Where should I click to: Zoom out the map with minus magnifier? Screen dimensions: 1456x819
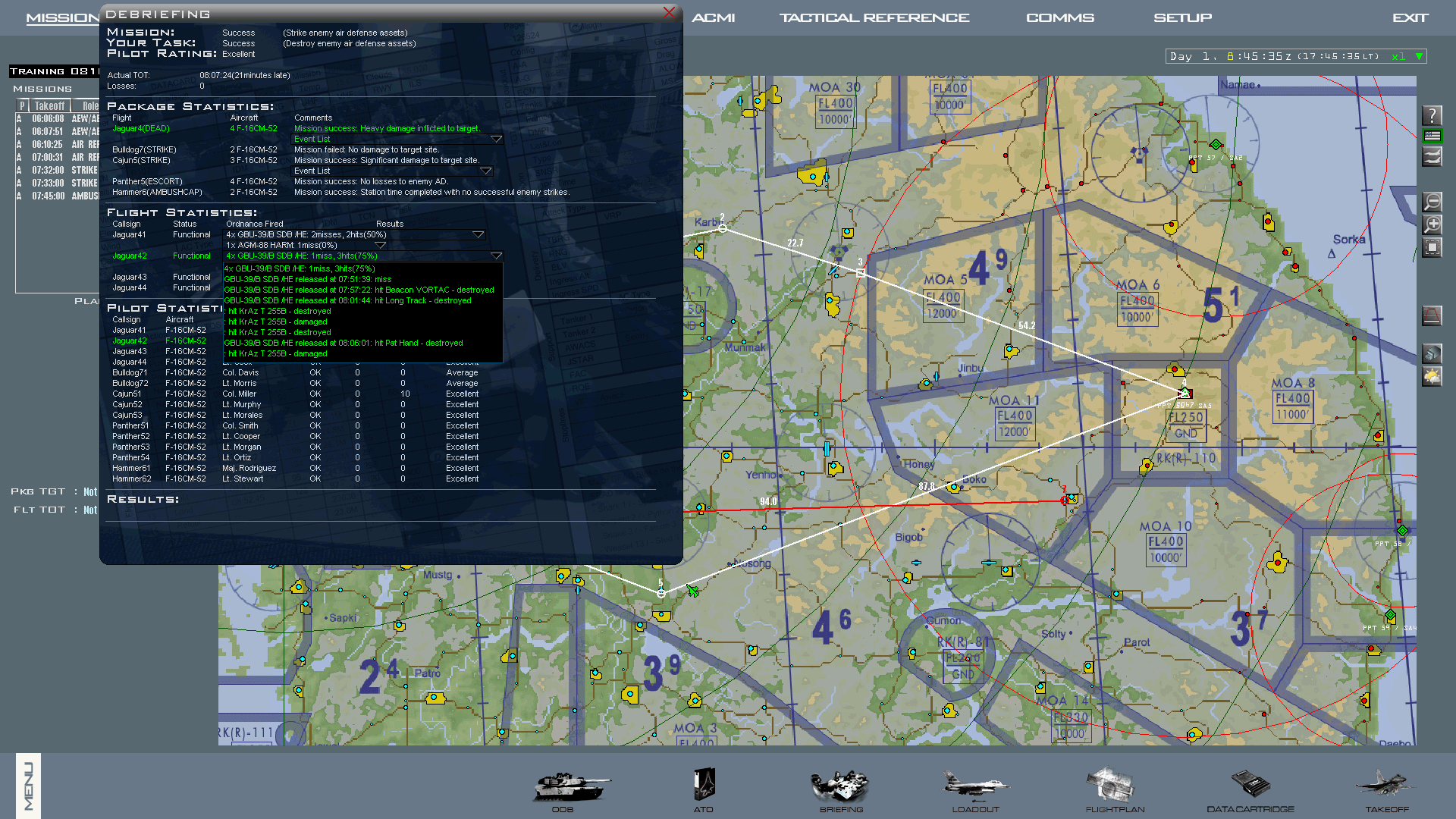coord(1432,202)
